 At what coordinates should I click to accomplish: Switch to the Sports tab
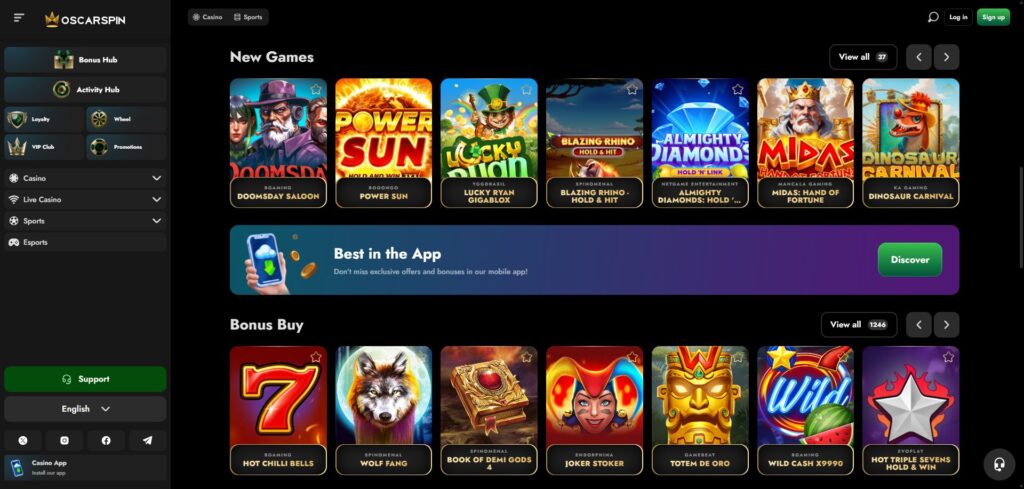coord(248,17)
